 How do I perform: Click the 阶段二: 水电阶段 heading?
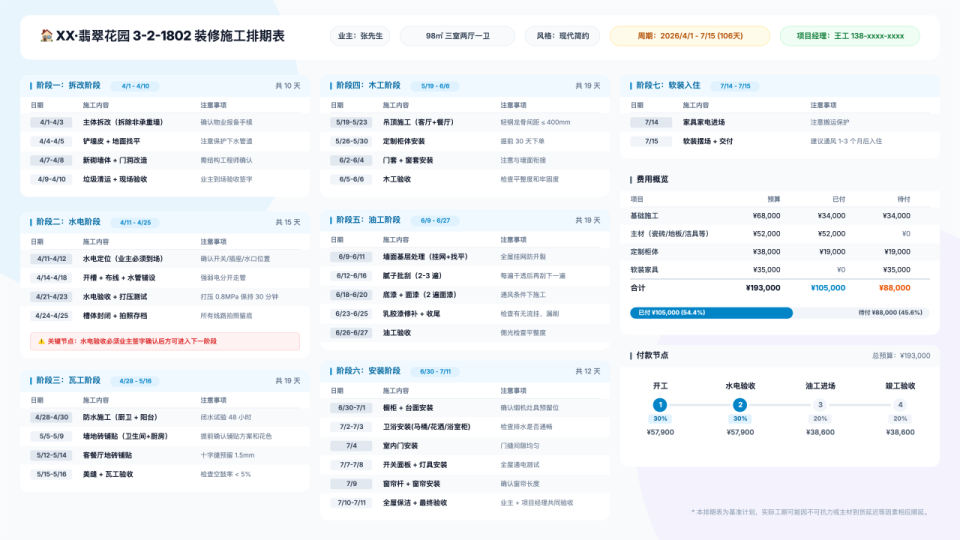pos(68,222)
